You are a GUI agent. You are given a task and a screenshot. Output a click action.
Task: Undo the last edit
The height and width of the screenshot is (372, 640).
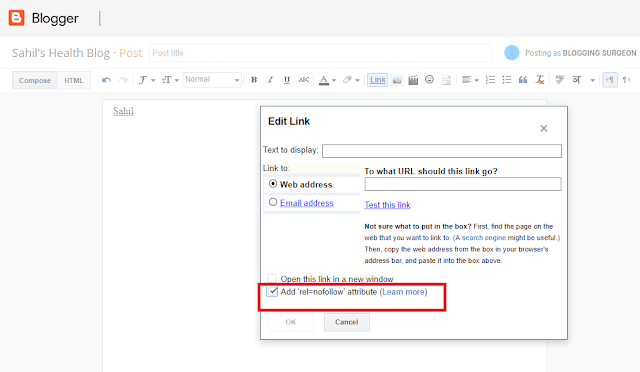[x=107, y=80]
